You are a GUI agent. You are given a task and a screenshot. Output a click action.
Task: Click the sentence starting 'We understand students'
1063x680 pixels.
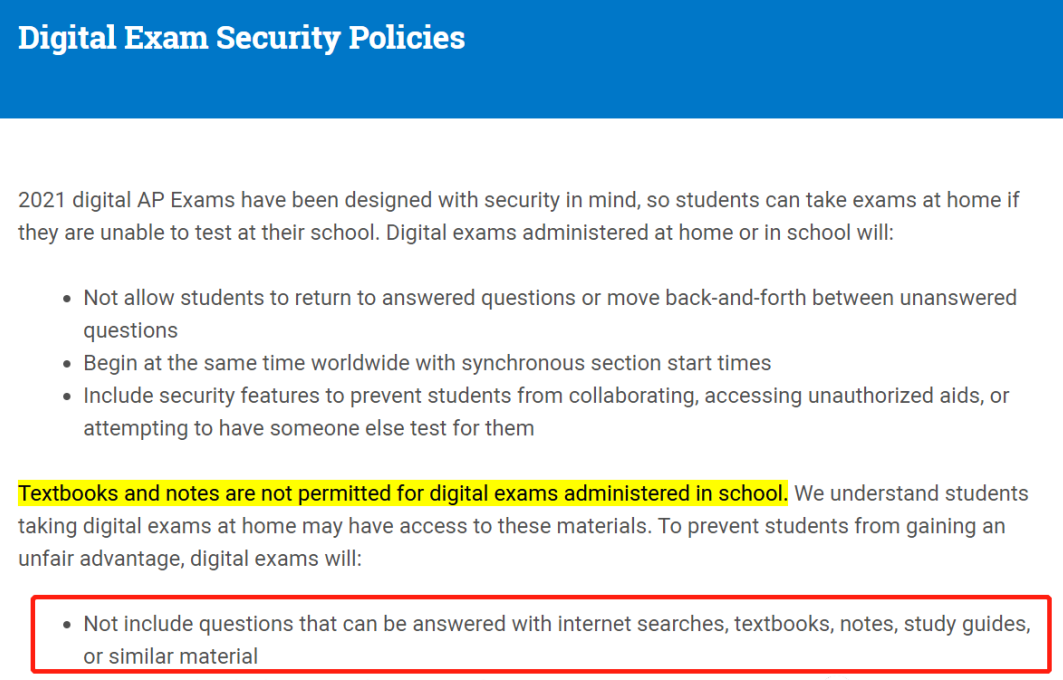523,526
